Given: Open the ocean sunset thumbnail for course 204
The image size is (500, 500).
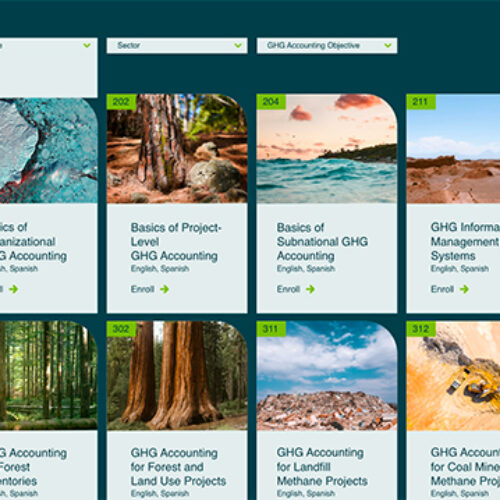Looking at the screenshot, I should tap(327, 149).
